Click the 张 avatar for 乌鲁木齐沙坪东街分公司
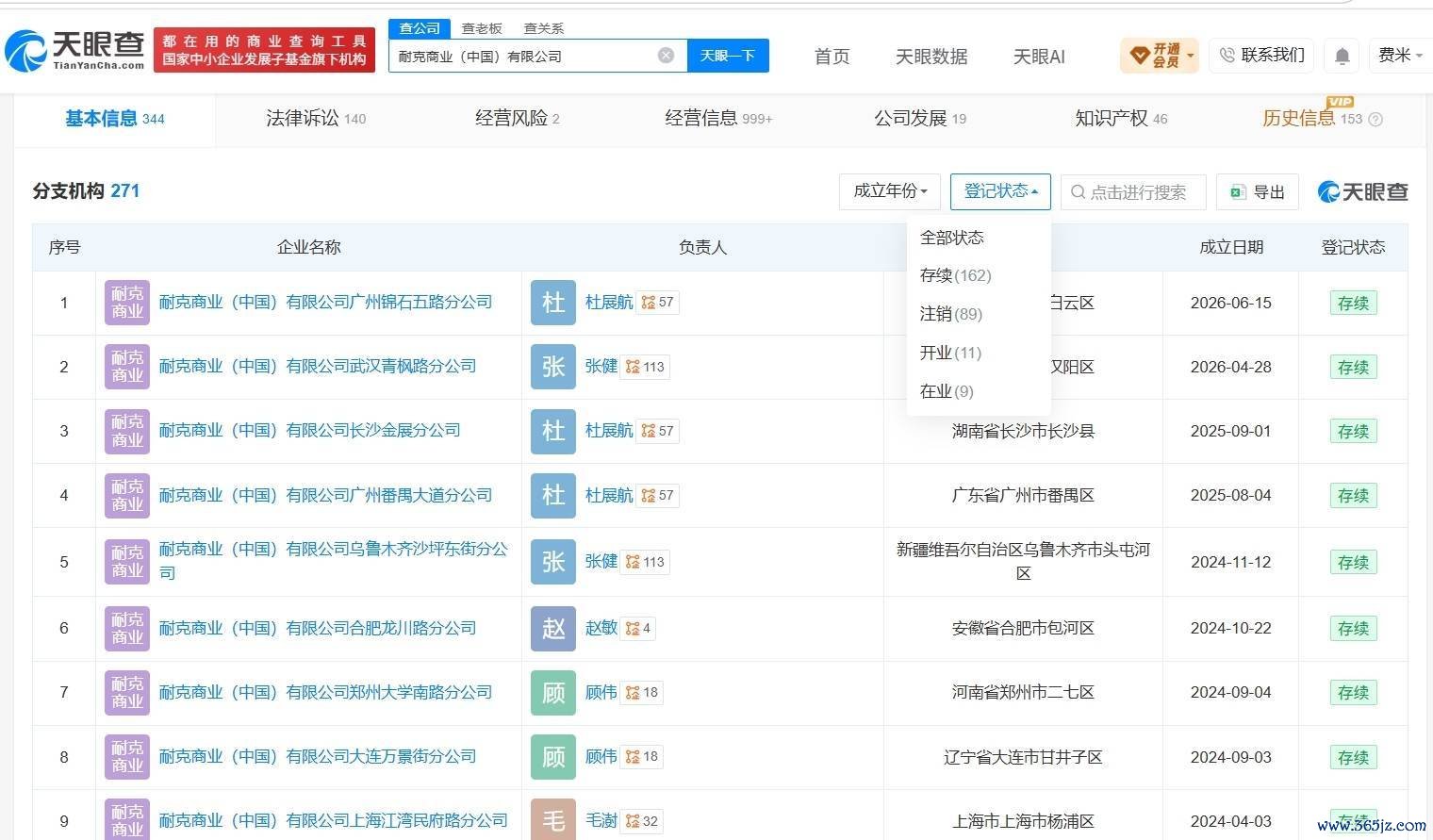 [553, 562]
